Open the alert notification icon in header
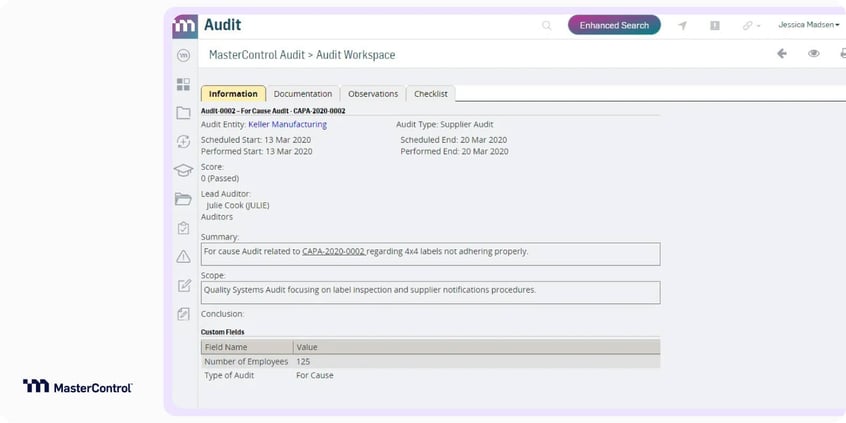The image size is (846, 423). [x=715, y=25]
